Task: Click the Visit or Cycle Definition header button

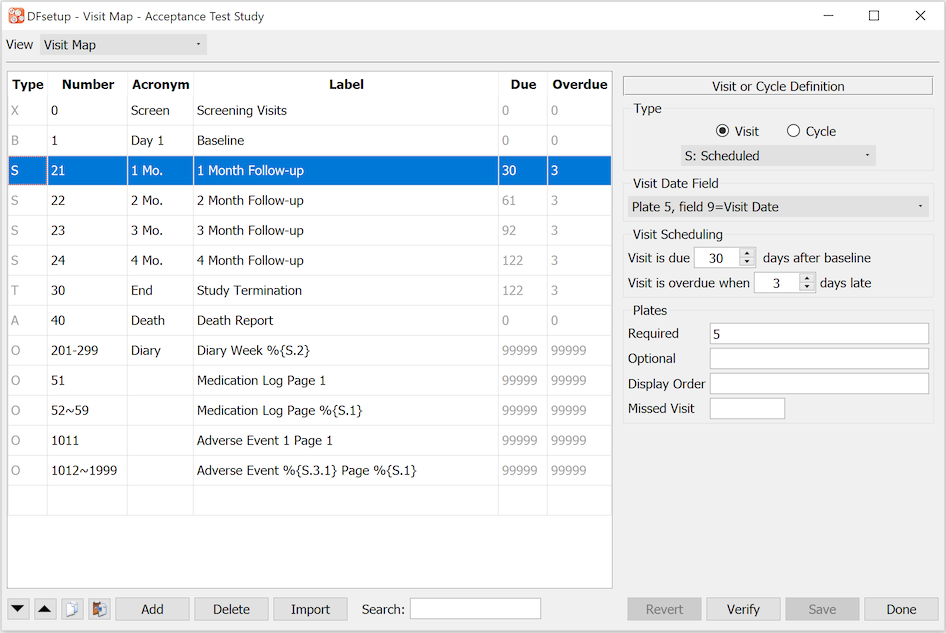Action: tap(778, 86)
